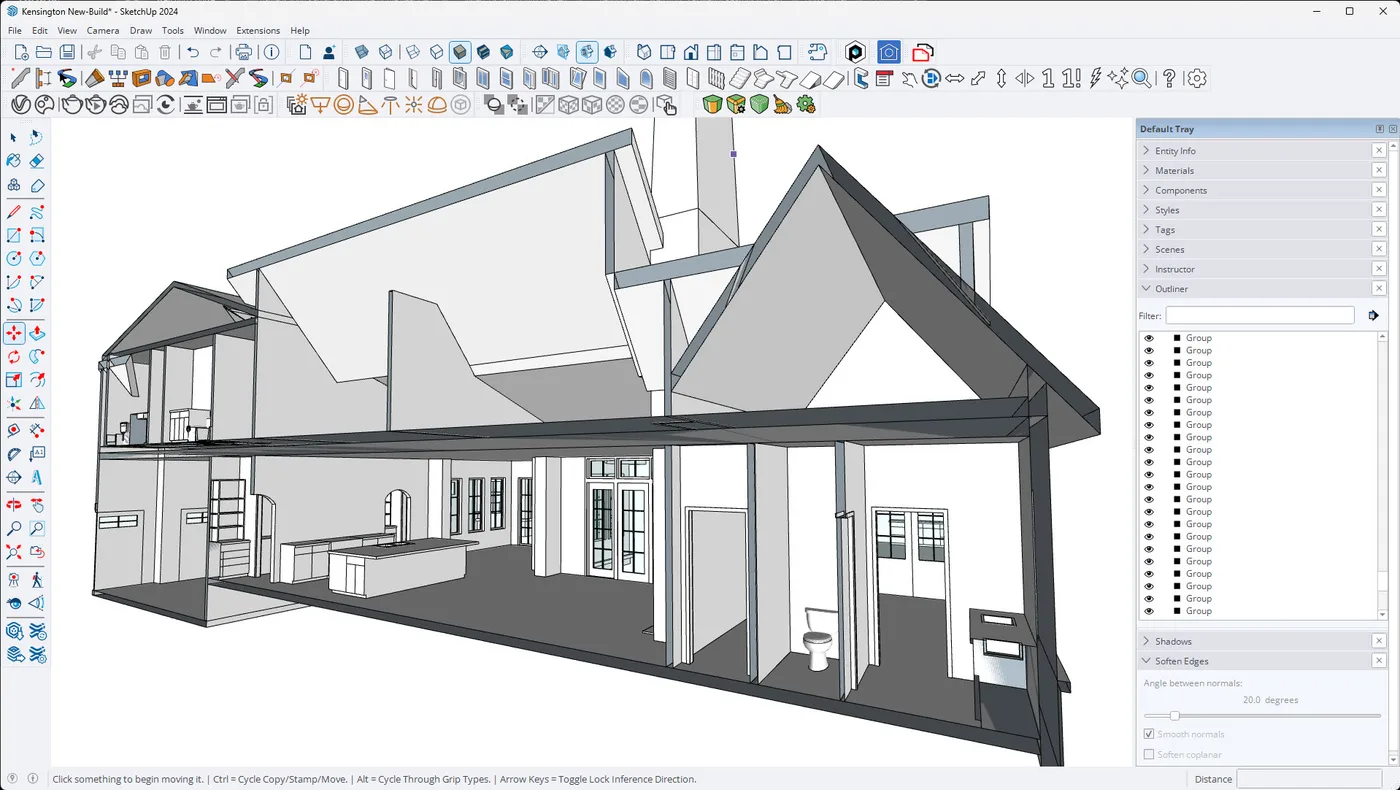This screenshot has width=1400, height=790.
Task: Pick the Paint Bucket tool
Action: click(x=13, y=161)
